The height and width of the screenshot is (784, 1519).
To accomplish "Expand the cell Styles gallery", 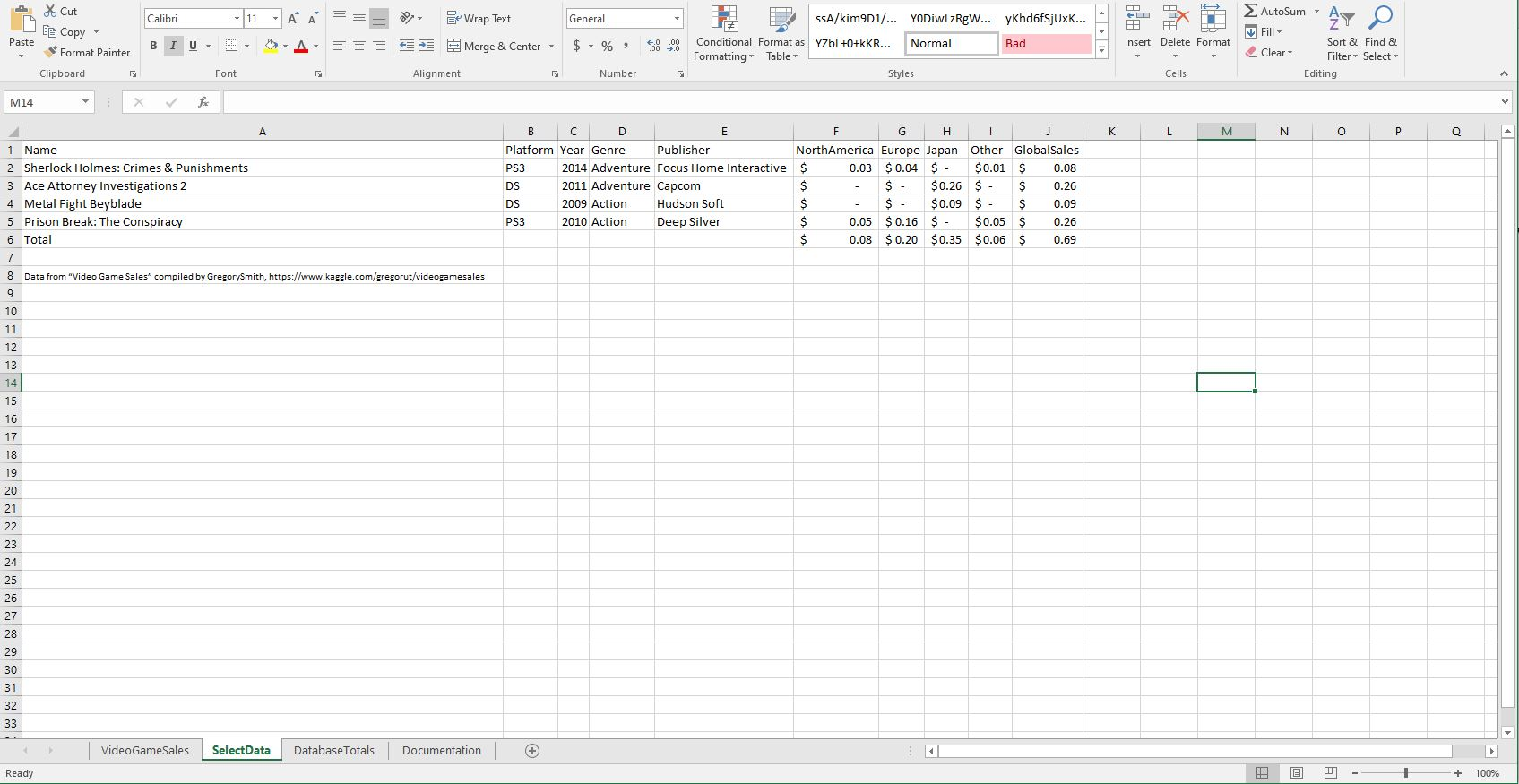I will click(x=1101, y=50).
